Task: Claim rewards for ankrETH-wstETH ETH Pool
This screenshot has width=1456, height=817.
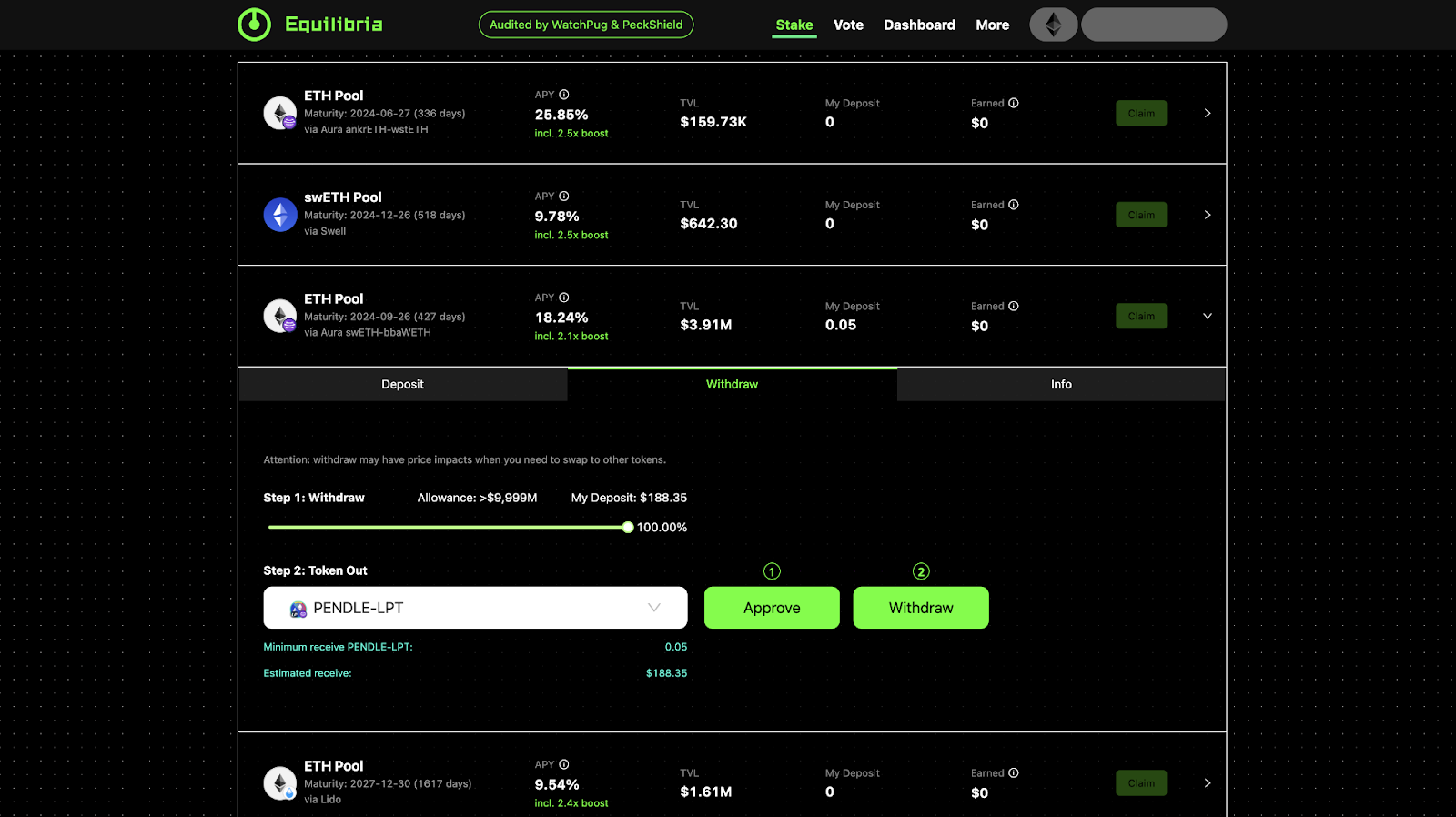Action: [1141, 113]
